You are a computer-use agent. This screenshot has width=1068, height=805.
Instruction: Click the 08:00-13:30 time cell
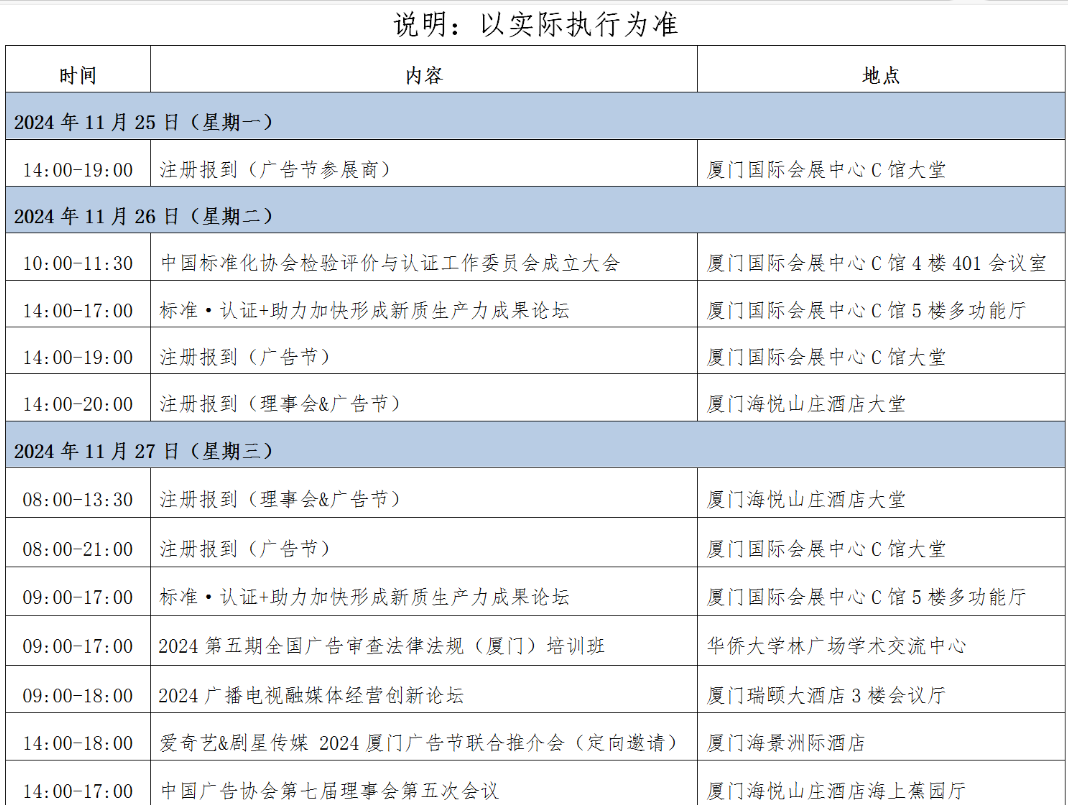click(x=78, y=500)
